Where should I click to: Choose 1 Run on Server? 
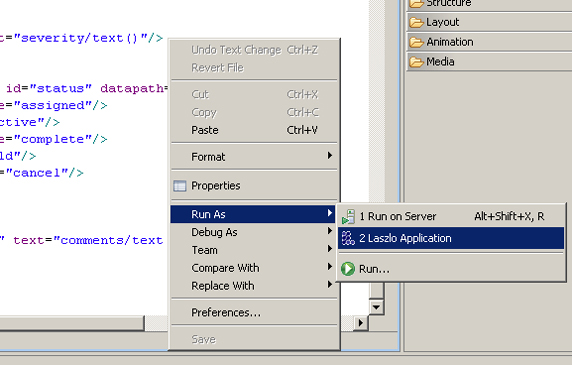pos(451,217)
